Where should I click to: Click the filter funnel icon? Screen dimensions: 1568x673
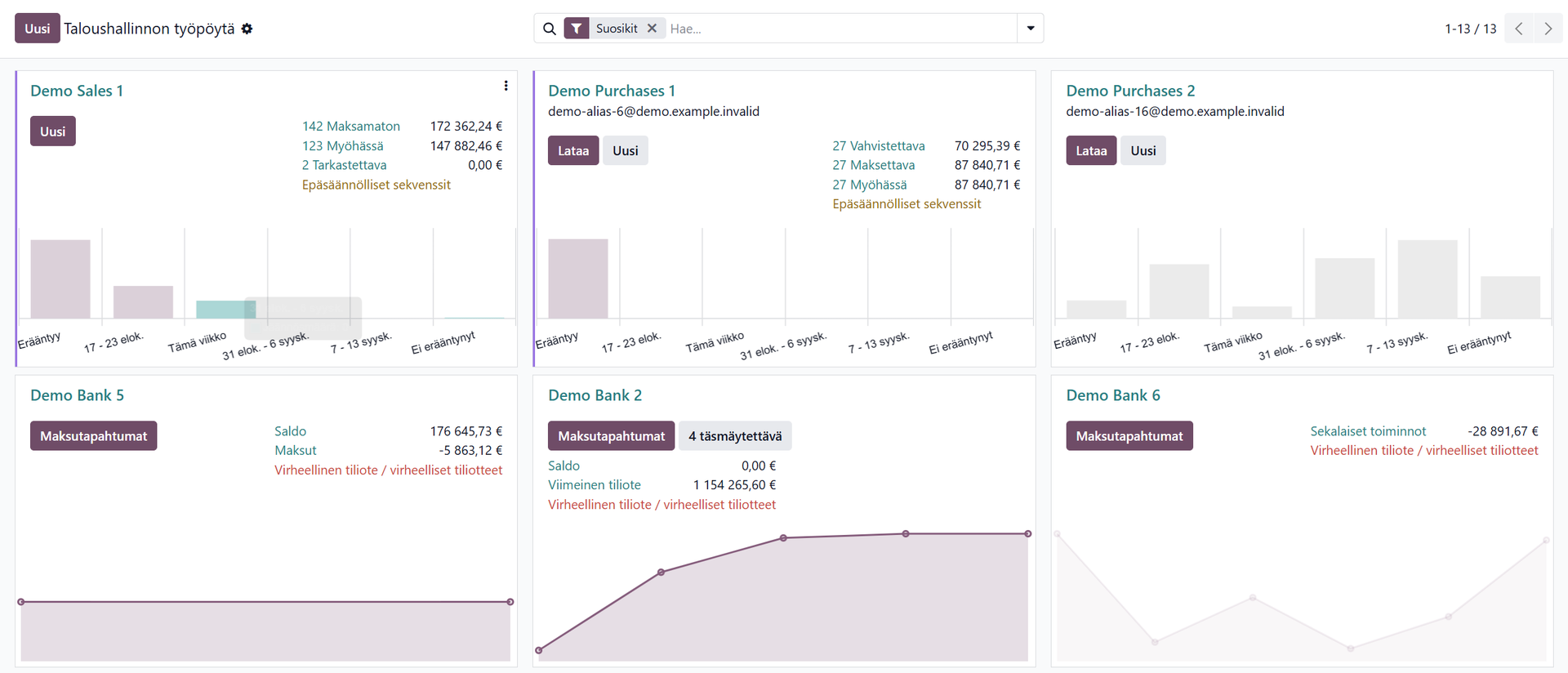coord(577,29)
